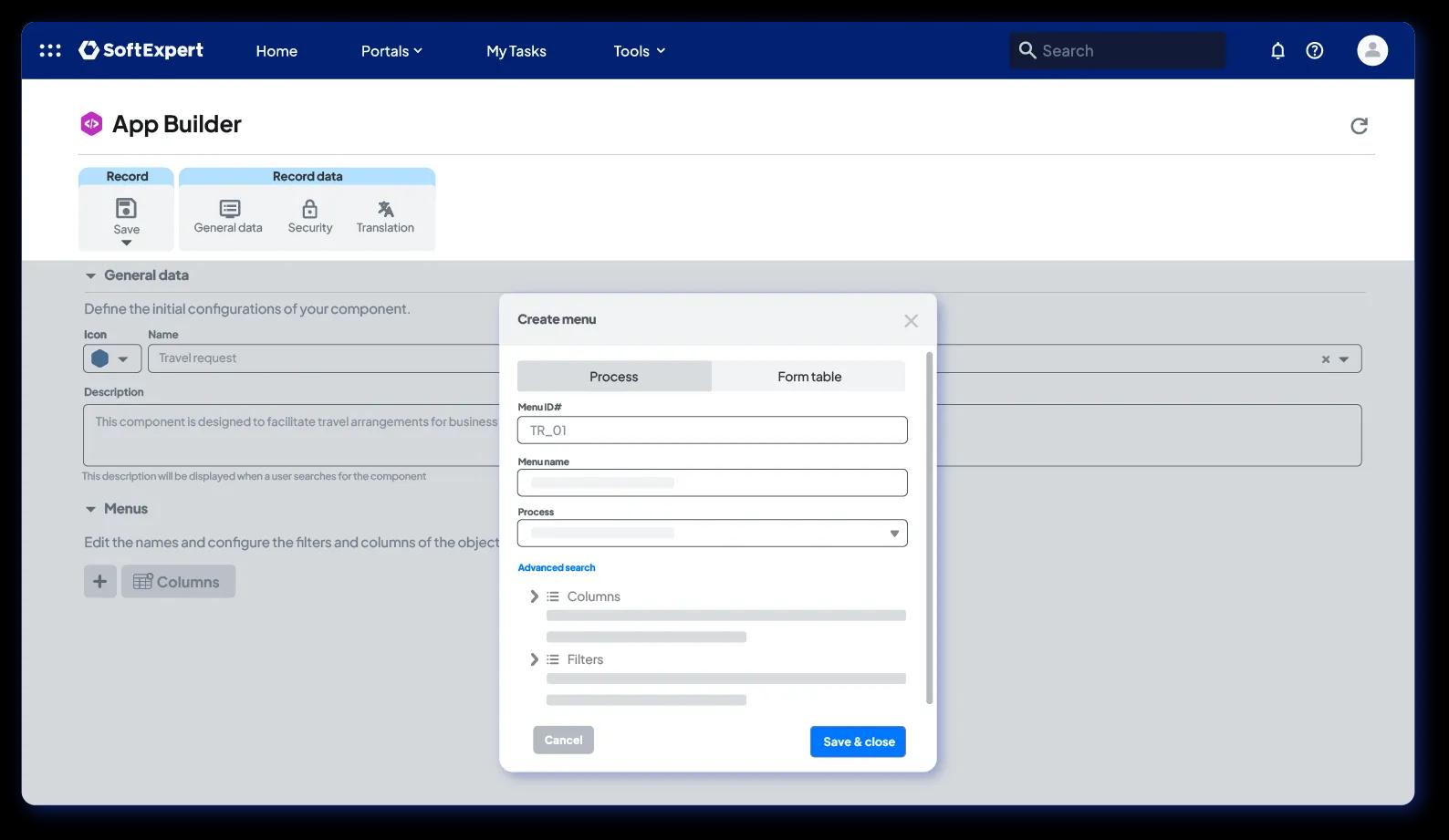1449x840 pixels.
Task: Click the plus button under Menus
Action: click(x=100, y=581)
